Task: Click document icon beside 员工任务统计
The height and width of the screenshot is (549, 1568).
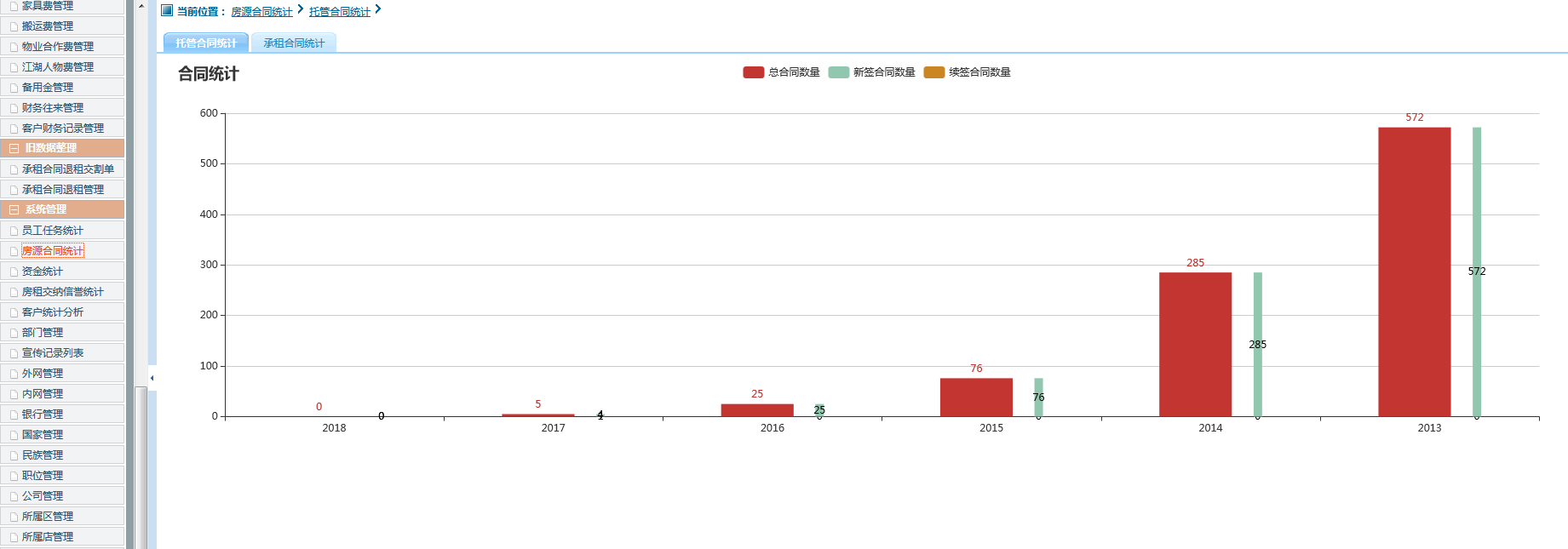Action: (x=14, y=232)
